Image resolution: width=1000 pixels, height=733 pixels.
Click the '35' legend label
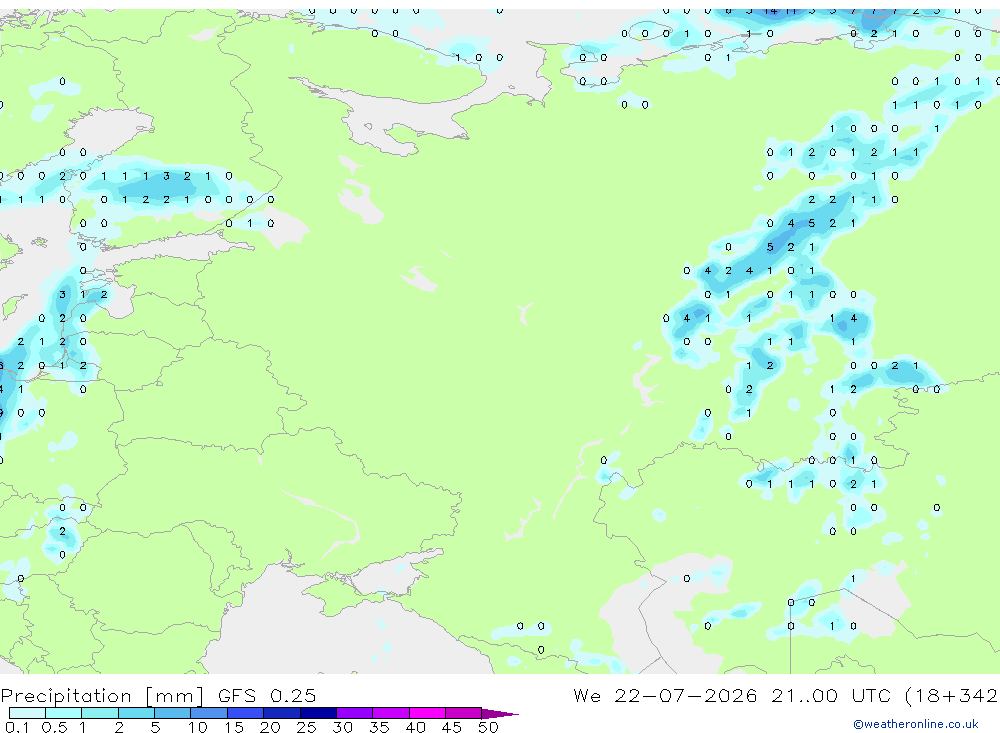tap(379, 727)
